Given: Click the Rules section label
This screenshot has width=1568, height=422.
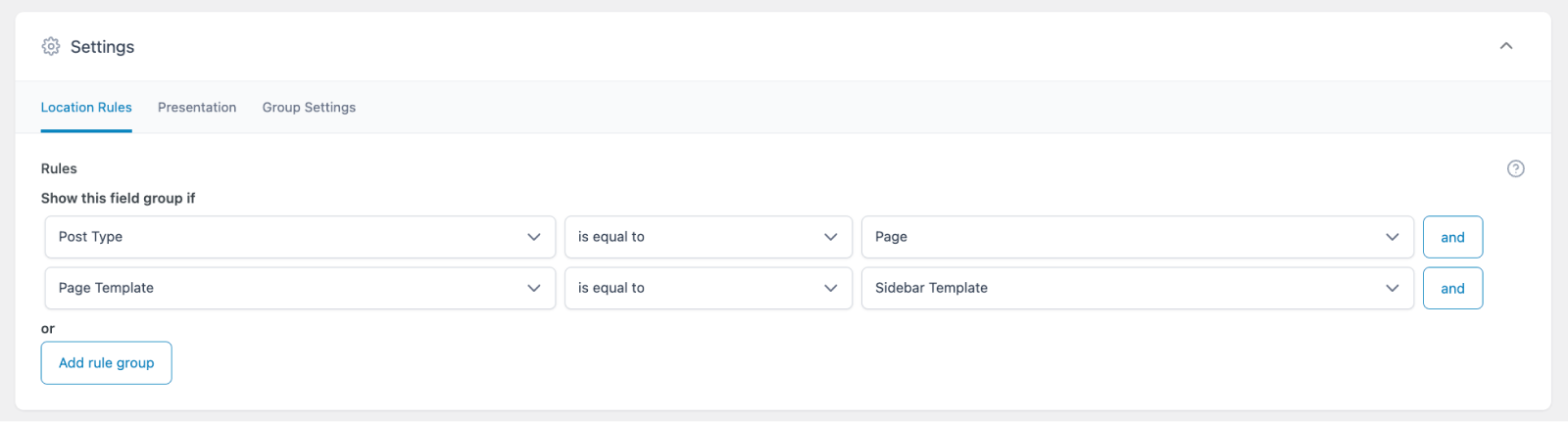Looking at the screenshot, I should (59, 168).
